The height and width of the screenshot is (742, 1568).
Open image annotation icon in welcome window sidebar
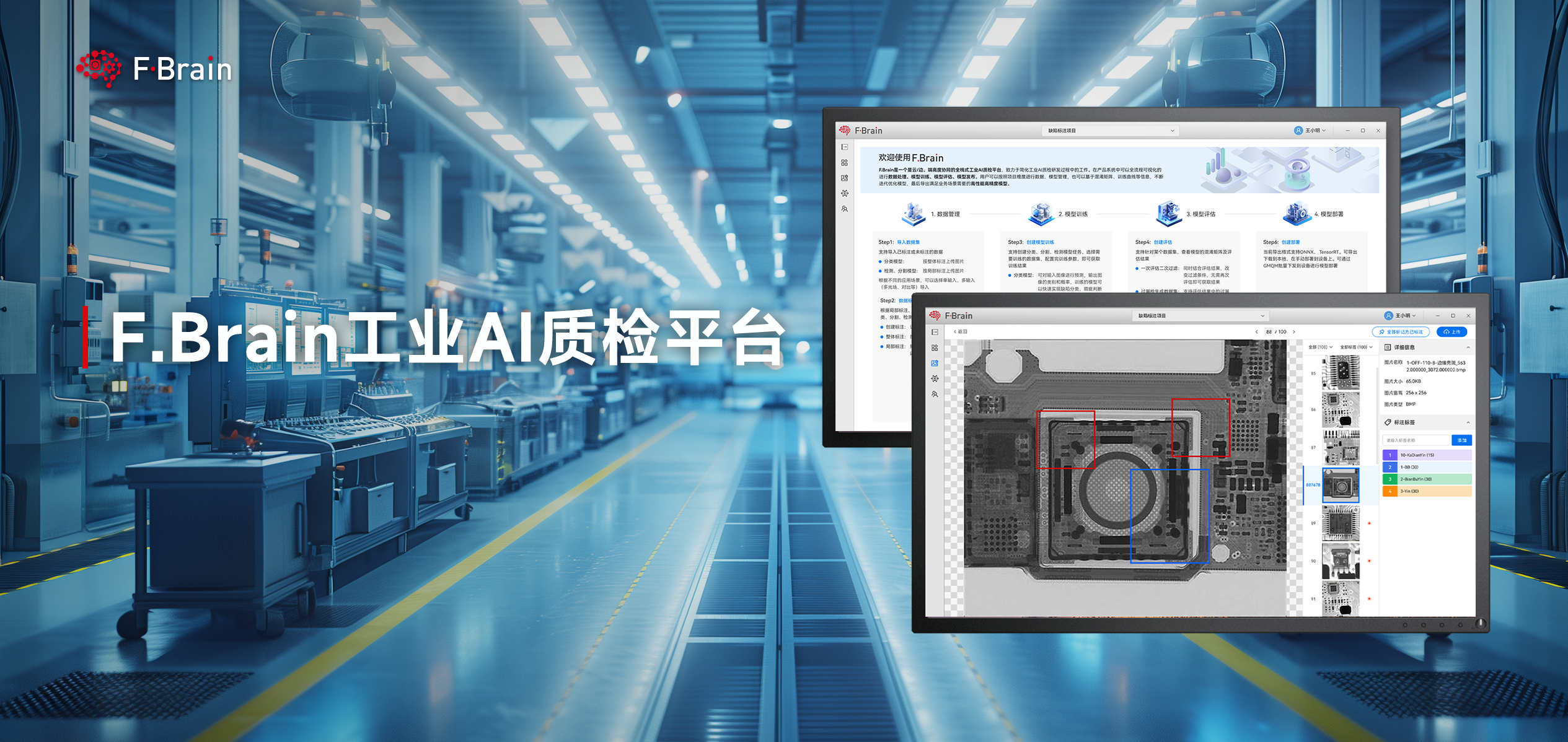(844, 178)
